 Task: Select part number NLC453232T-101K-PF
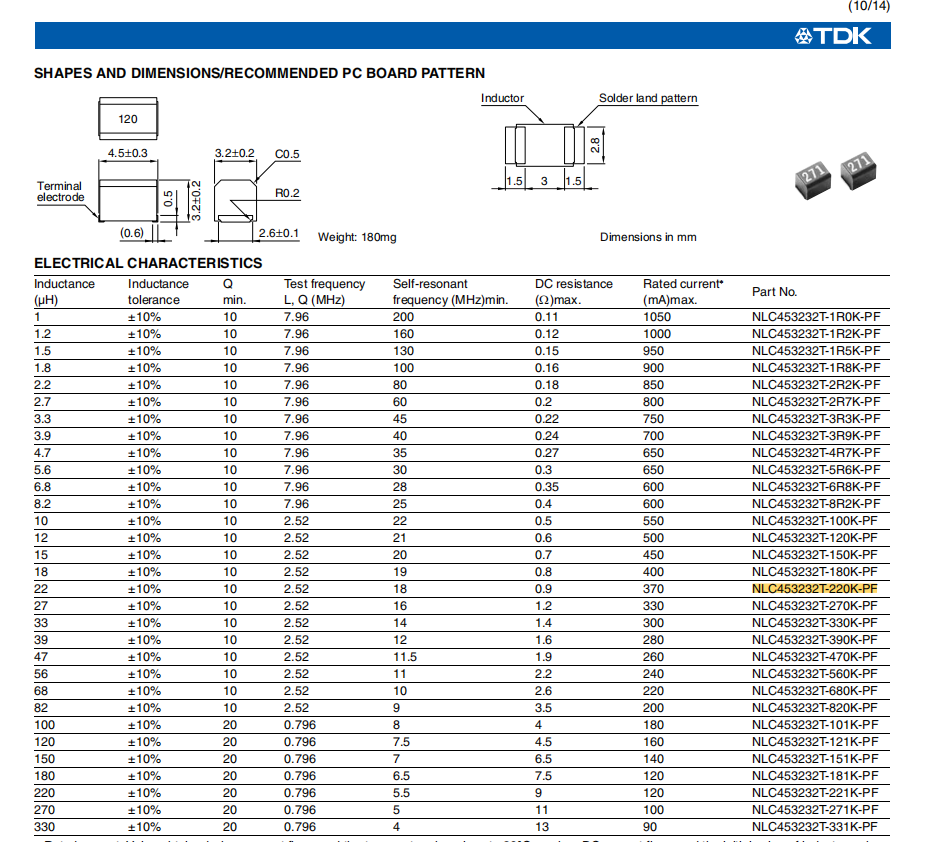coord(814,725)
